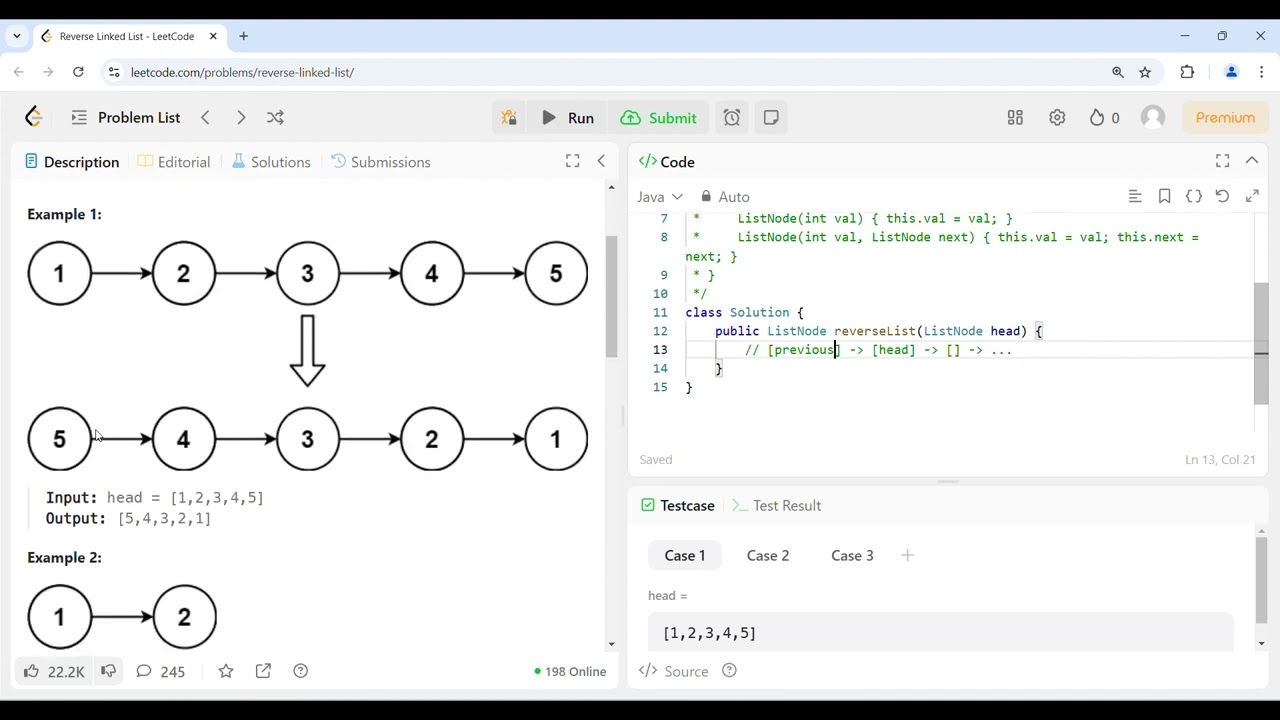Screen dimensions: 1280x720
Task: Open the Chrome tab search dropdown
Action: [x=17, y=36]
